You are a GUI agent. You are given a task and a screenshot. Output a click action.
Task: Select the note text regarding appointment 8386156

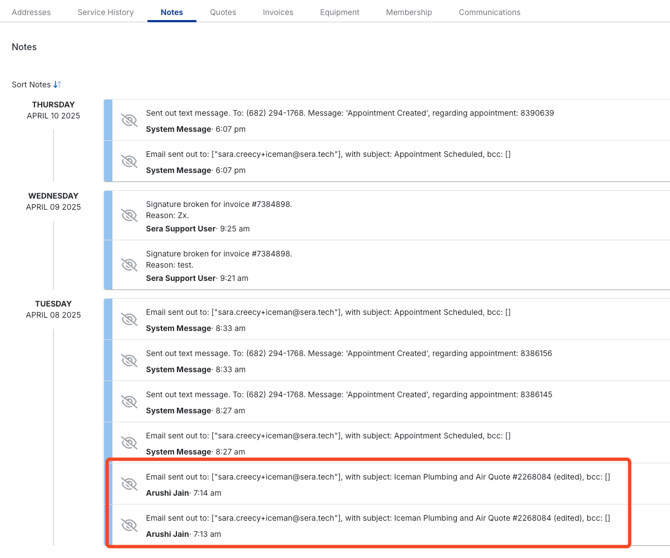(349, 353)
